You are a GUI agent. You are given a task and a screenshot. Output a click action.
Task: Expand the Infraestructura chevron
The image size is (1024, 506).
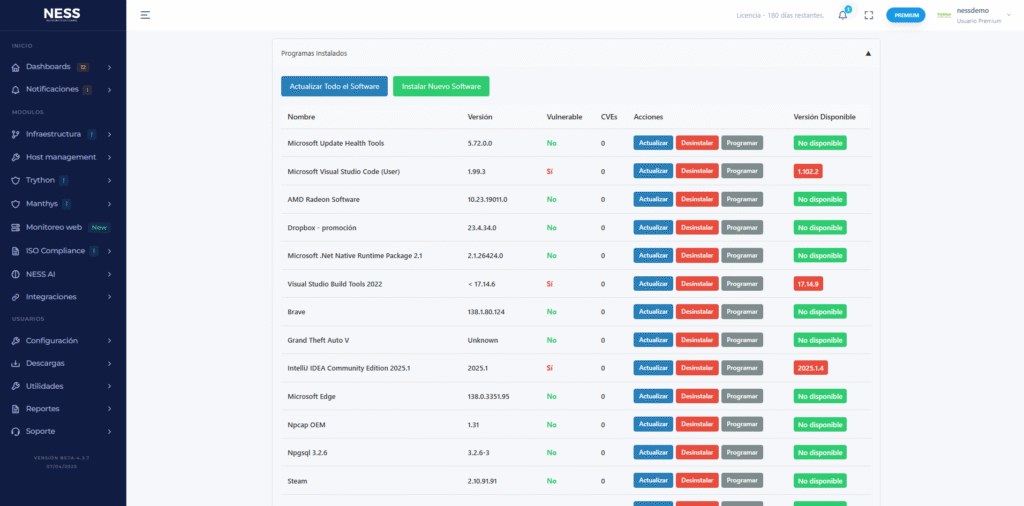[109, 134]
